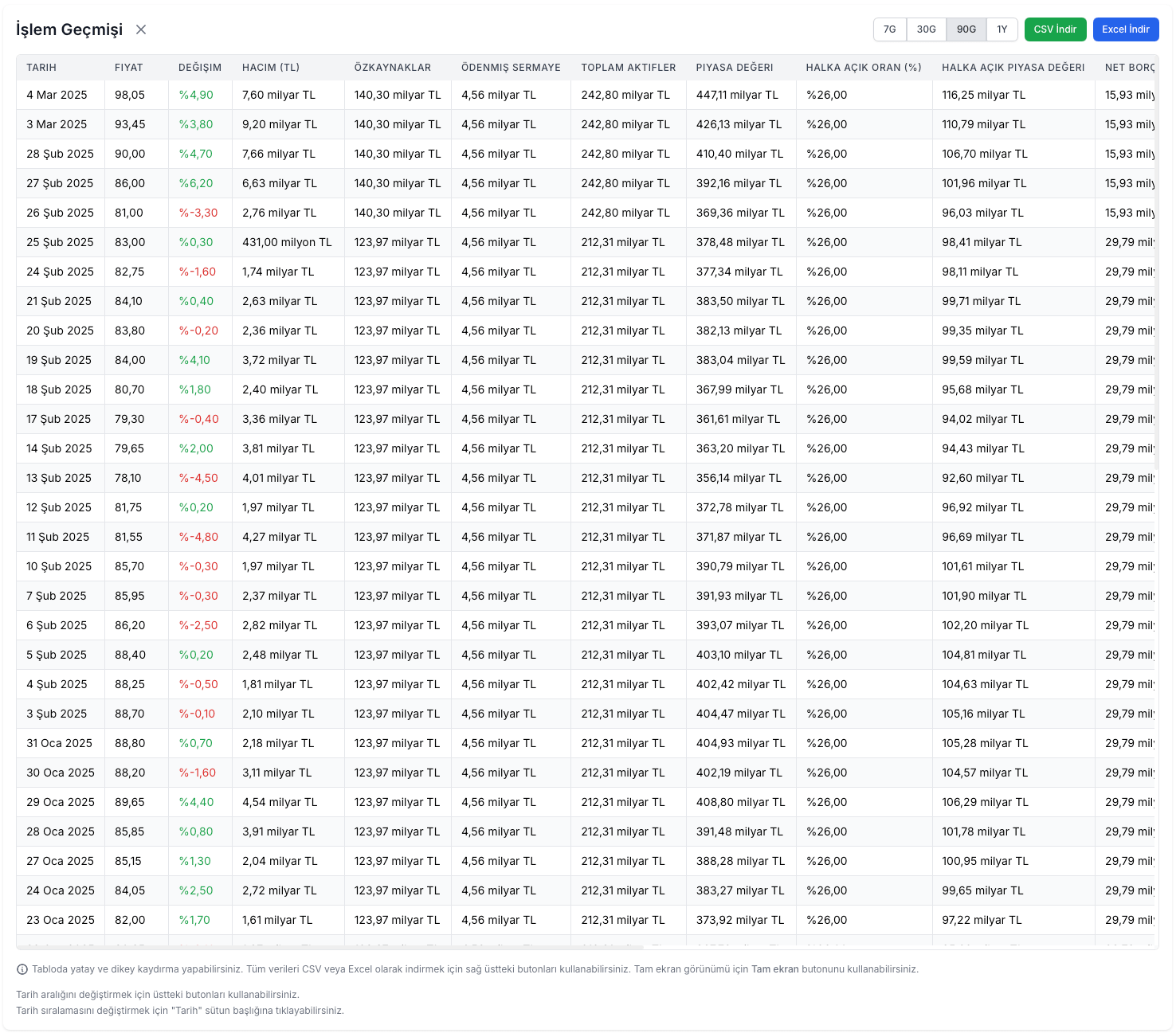The width and height of the screenshot is (1176, 1033).
Task: Click market value 408,80 milyar TL
Action: click(741, 802)
